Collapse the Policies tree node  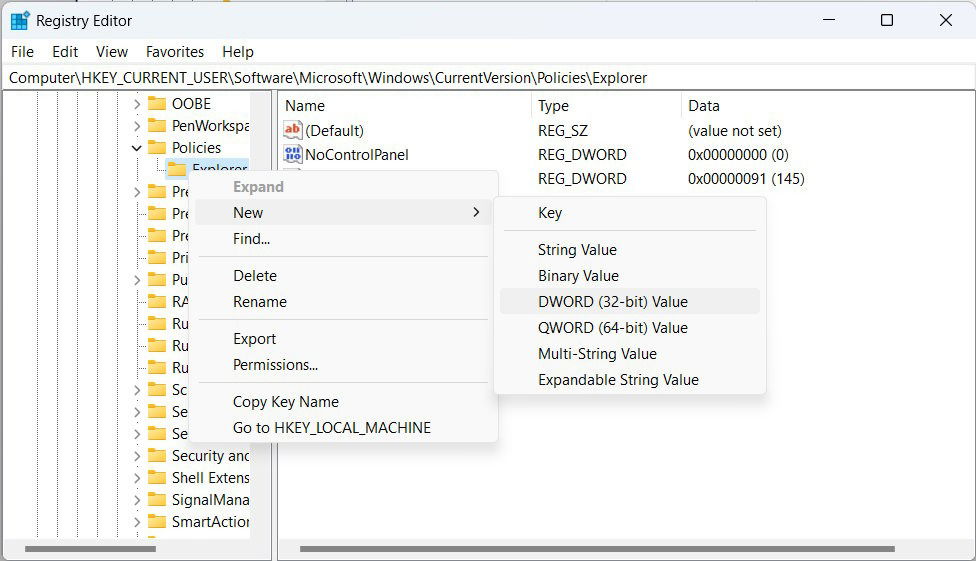click(137, 148)
